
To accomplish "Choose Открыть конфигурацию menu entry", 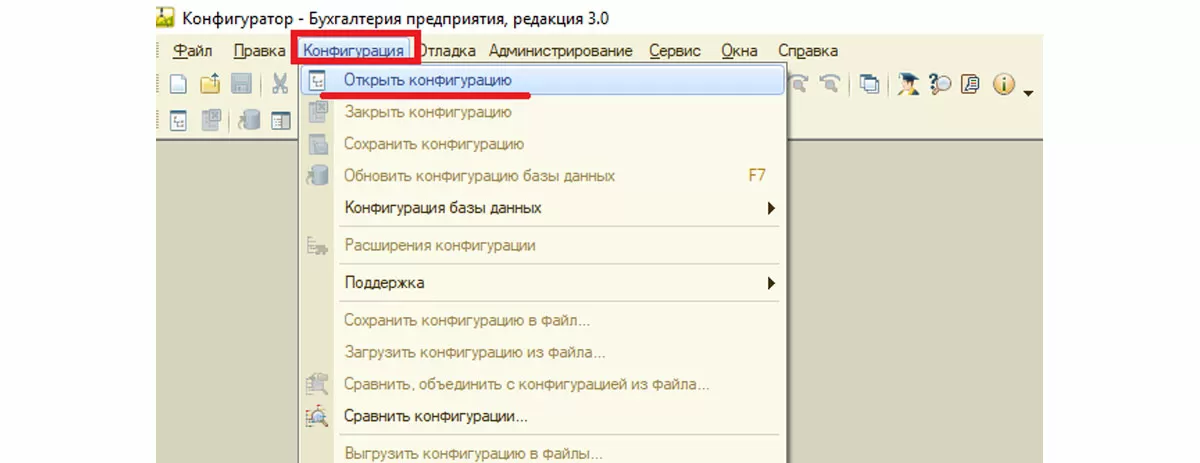I will pyautogui.click(x=544, y=80).
